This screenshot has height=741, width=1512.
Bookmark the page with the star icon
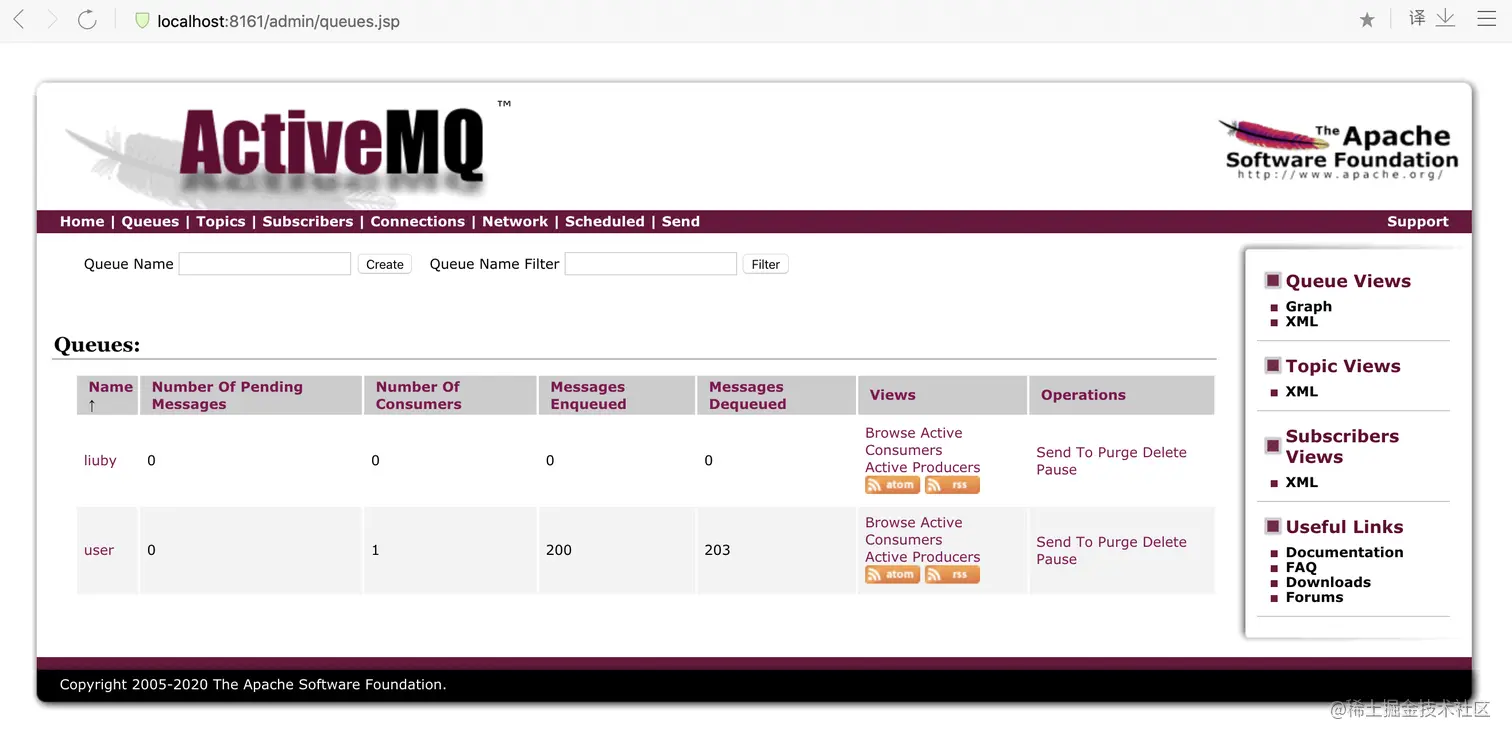coord(1367,20)
